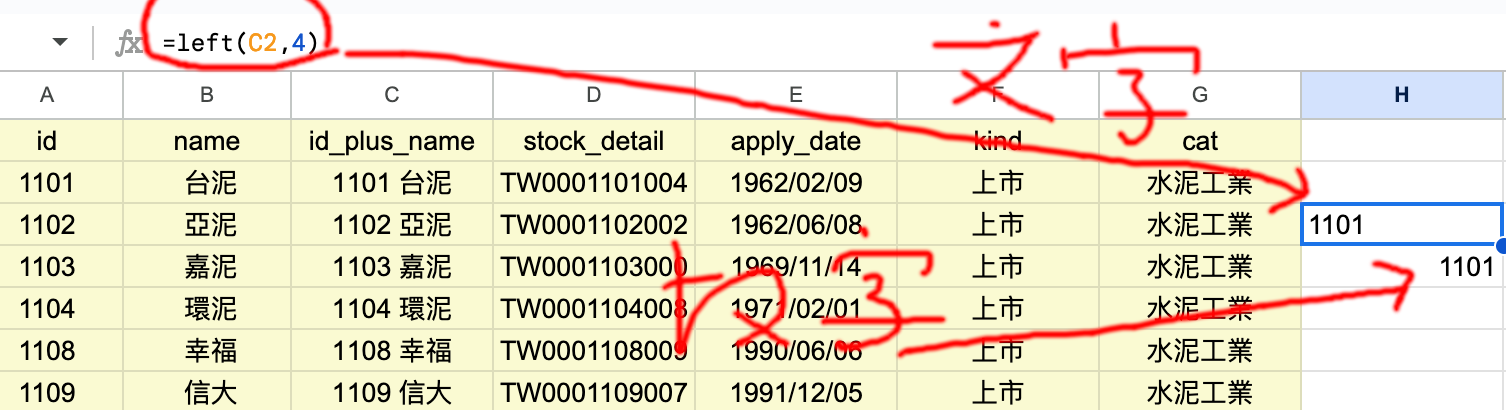
Task: Select the column B header
Action: [207, 95]
